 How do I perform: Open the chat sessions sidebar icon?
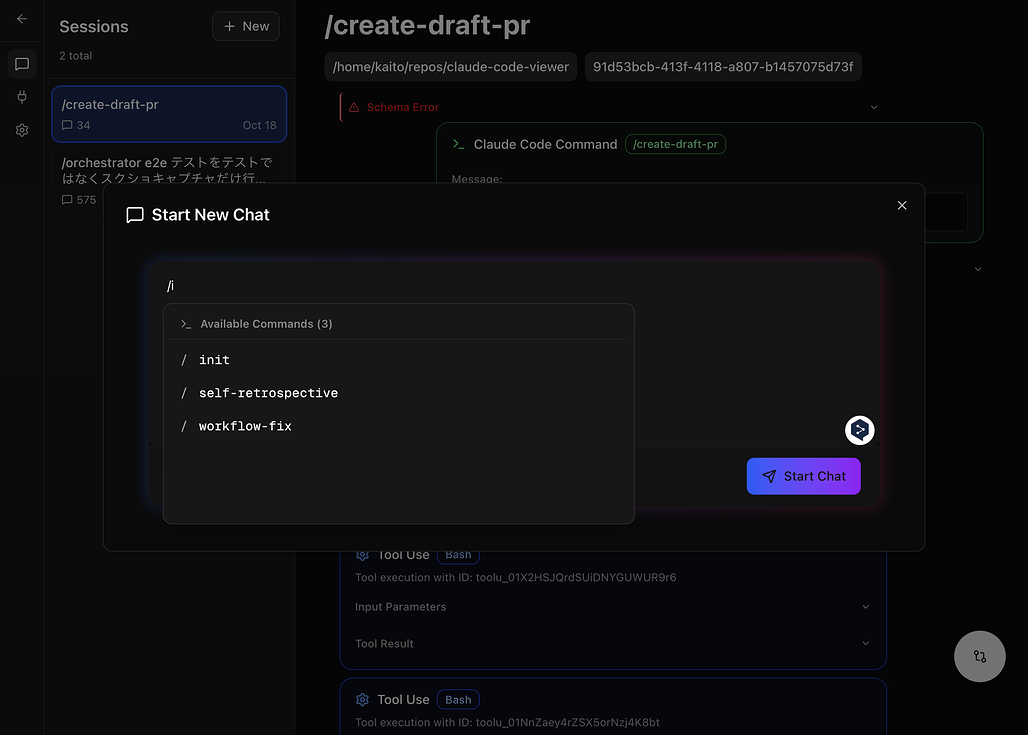(22, 64)
